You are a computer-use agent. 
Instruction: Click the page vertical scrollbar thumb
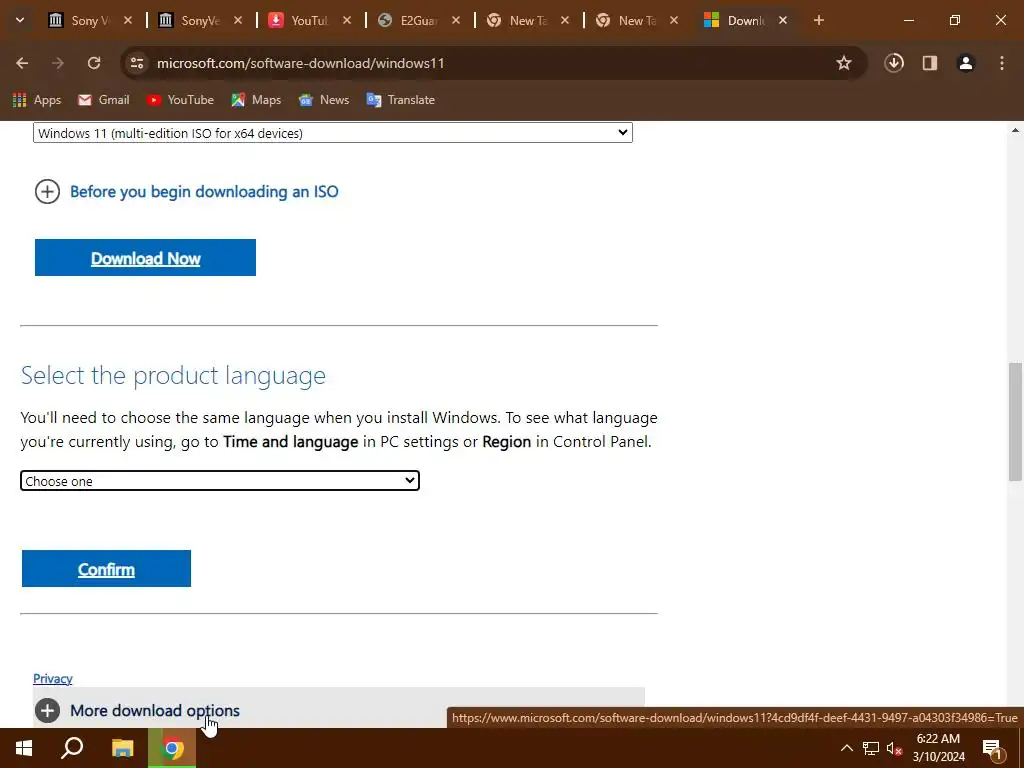(1015, 422)
